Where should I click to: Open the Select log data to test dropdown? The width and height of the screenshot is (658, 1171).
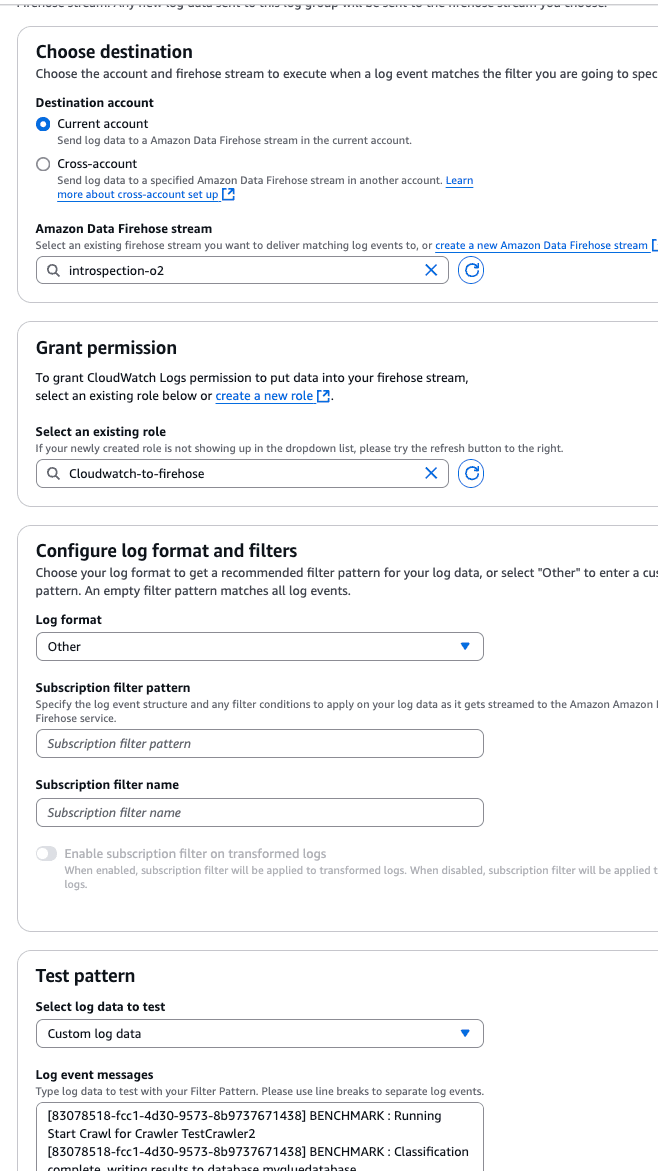coord(259,1032)
